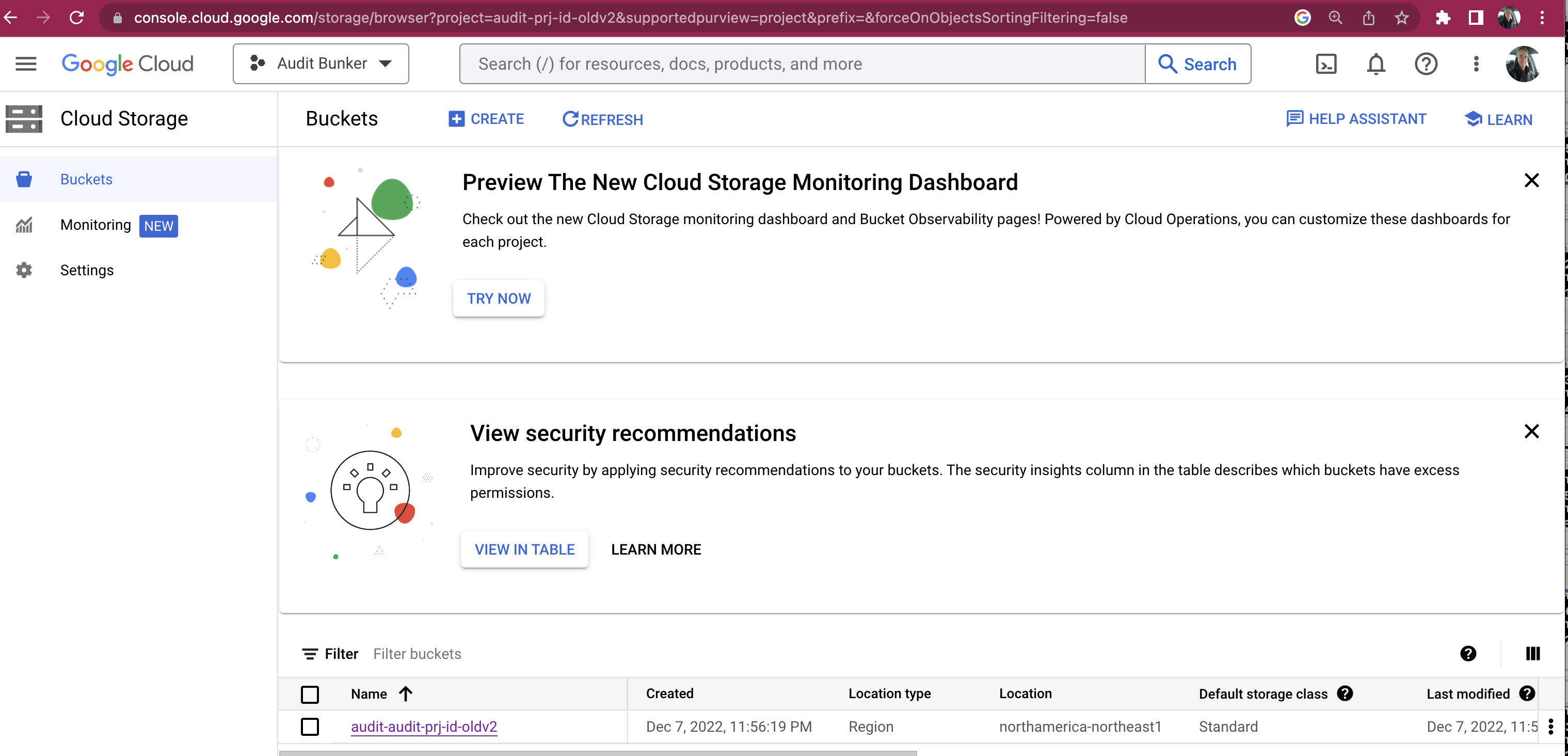Open HELP ASSISTANT at top right
Image resolution: width=1568 pixels, height=756 pixels.
[x=1356, y=119]
